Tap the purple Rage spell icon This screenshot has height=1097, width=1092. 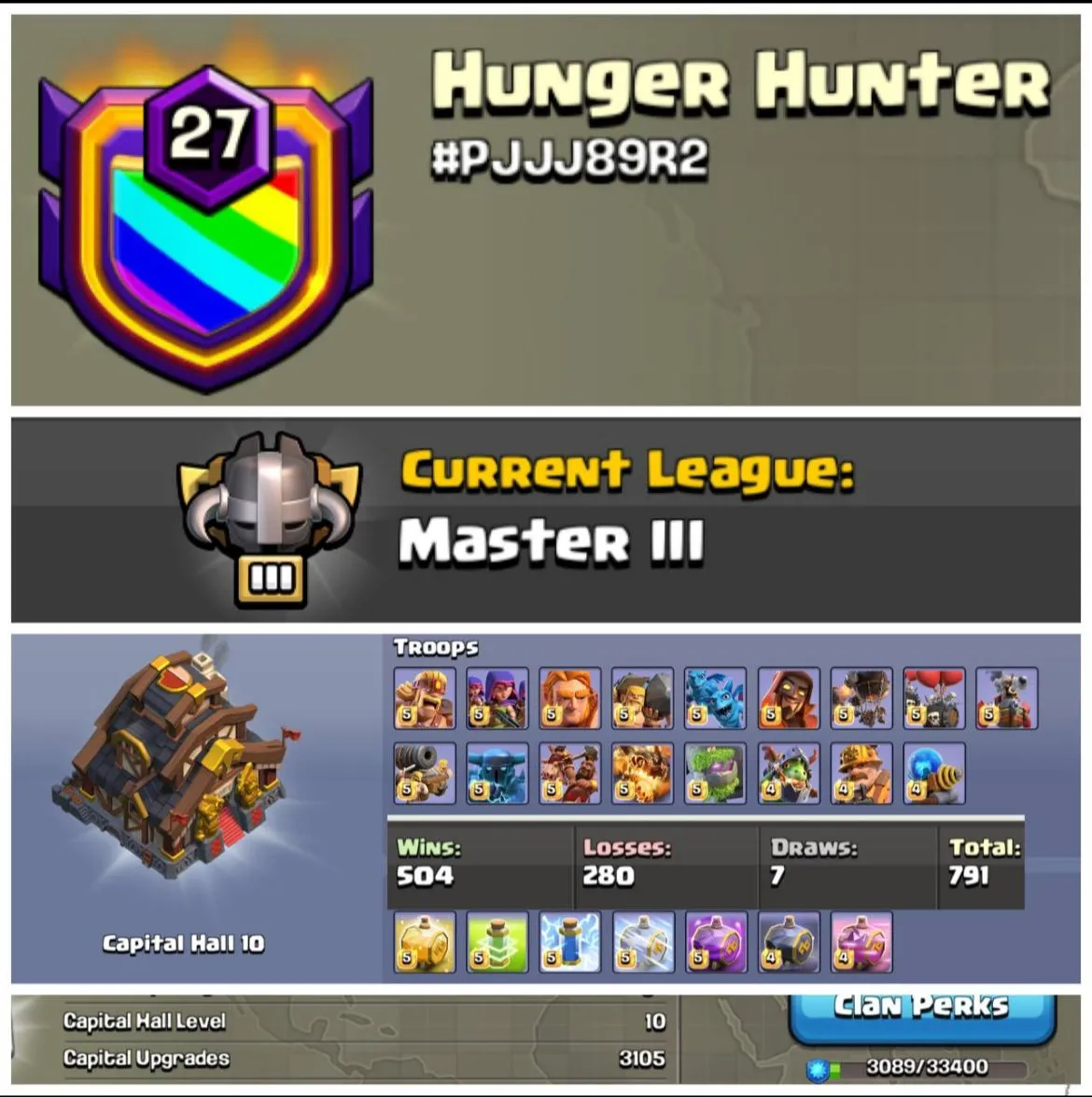(716, 942)
